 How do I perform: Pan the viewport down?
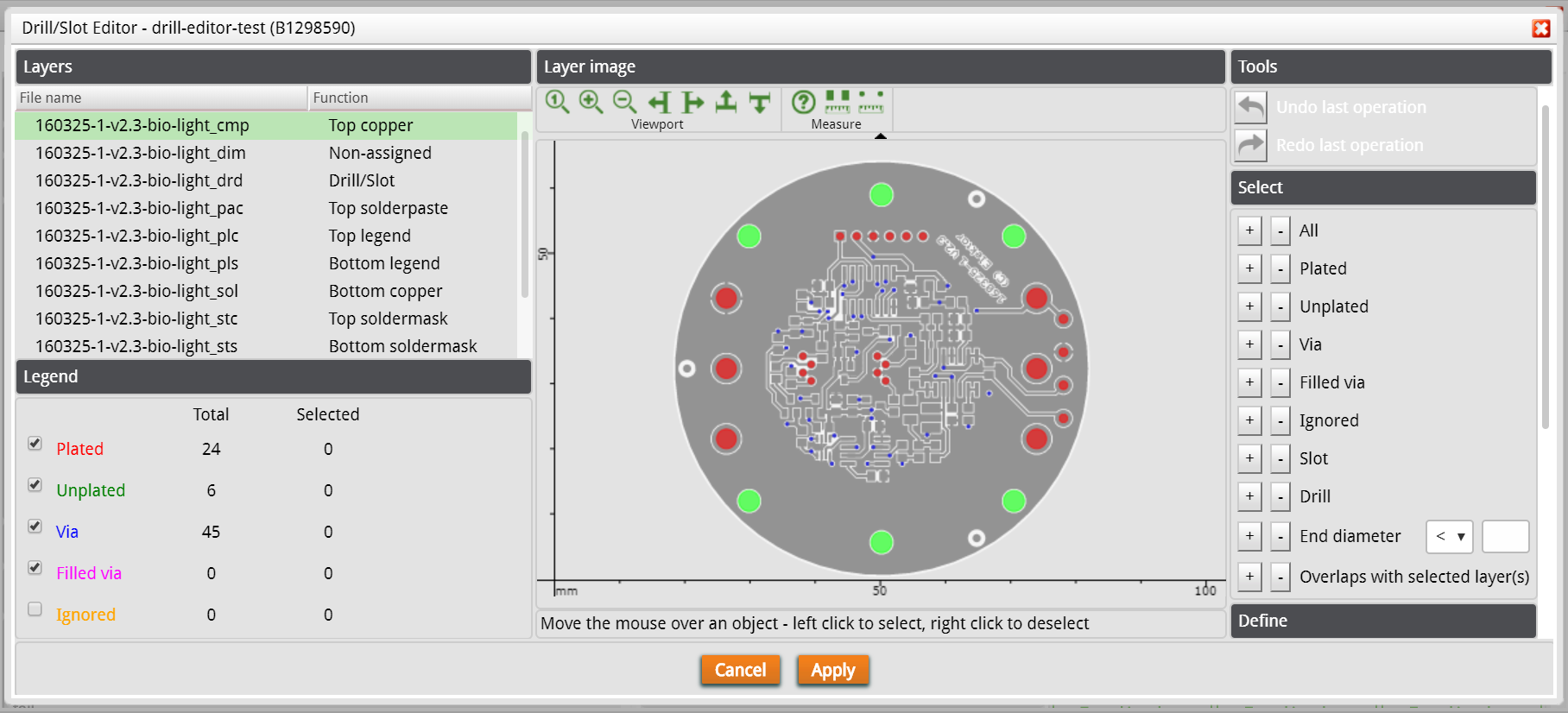pyautogui.click(x=760, y=102)
